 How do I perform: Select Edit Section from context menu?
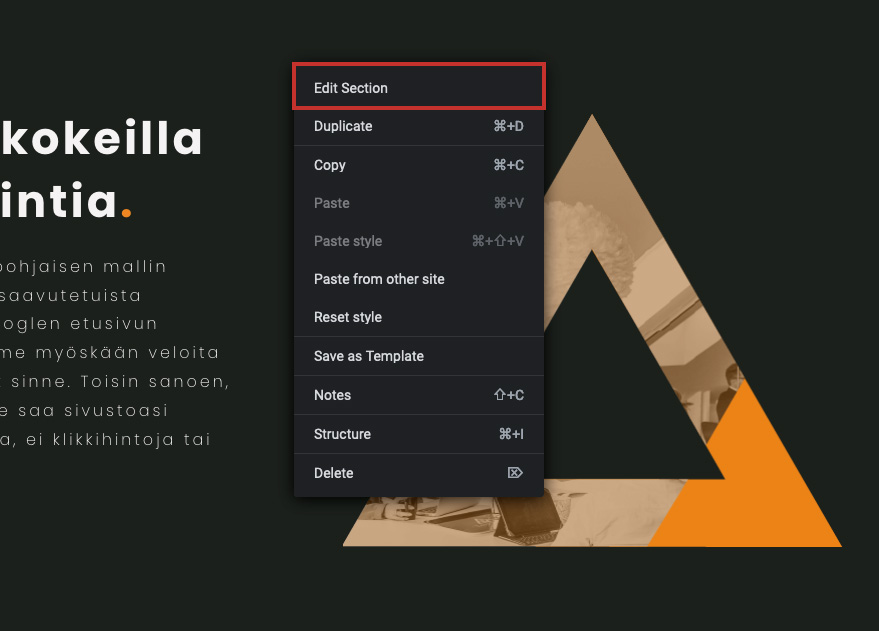(419, 87)
